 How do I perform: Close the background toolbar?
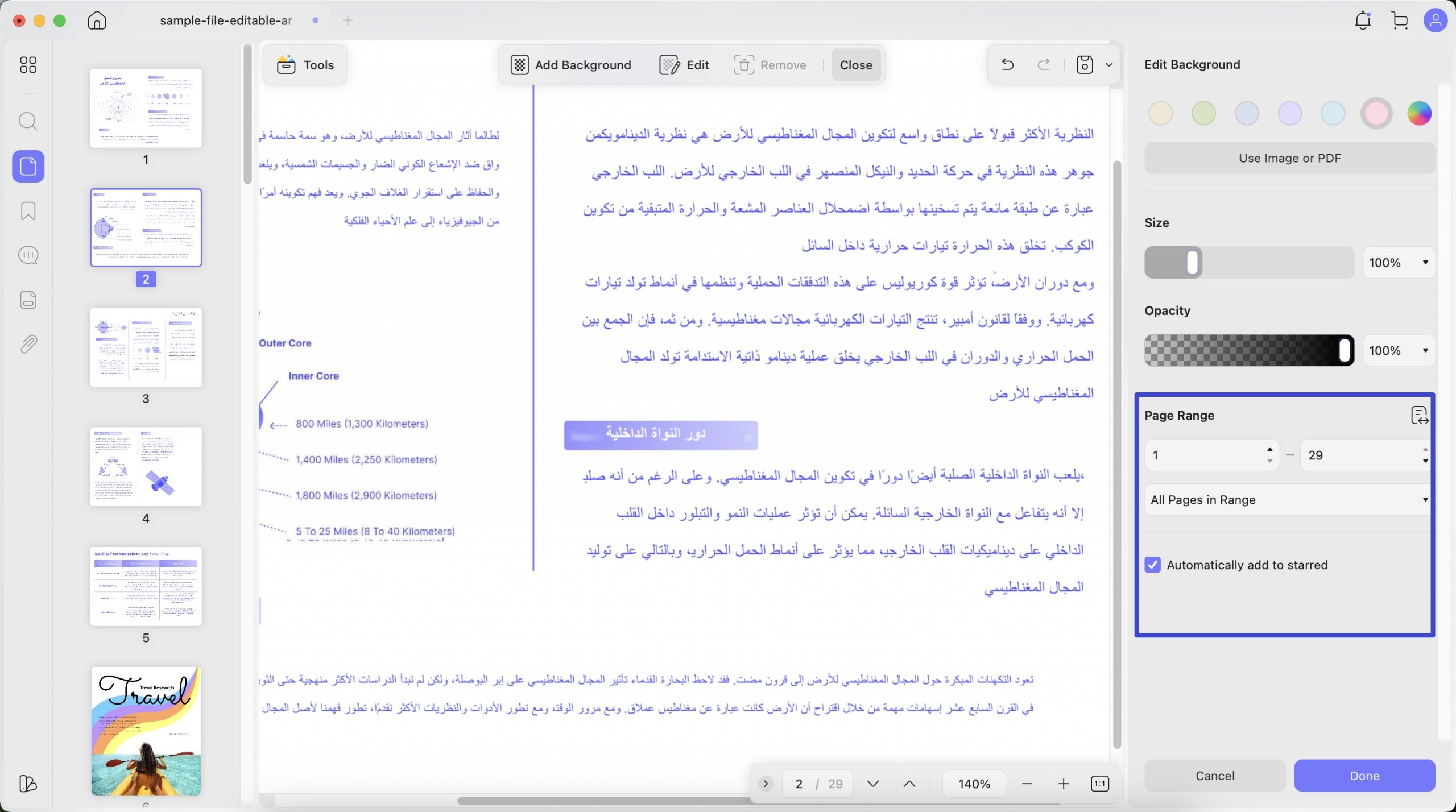click(856, 65)
